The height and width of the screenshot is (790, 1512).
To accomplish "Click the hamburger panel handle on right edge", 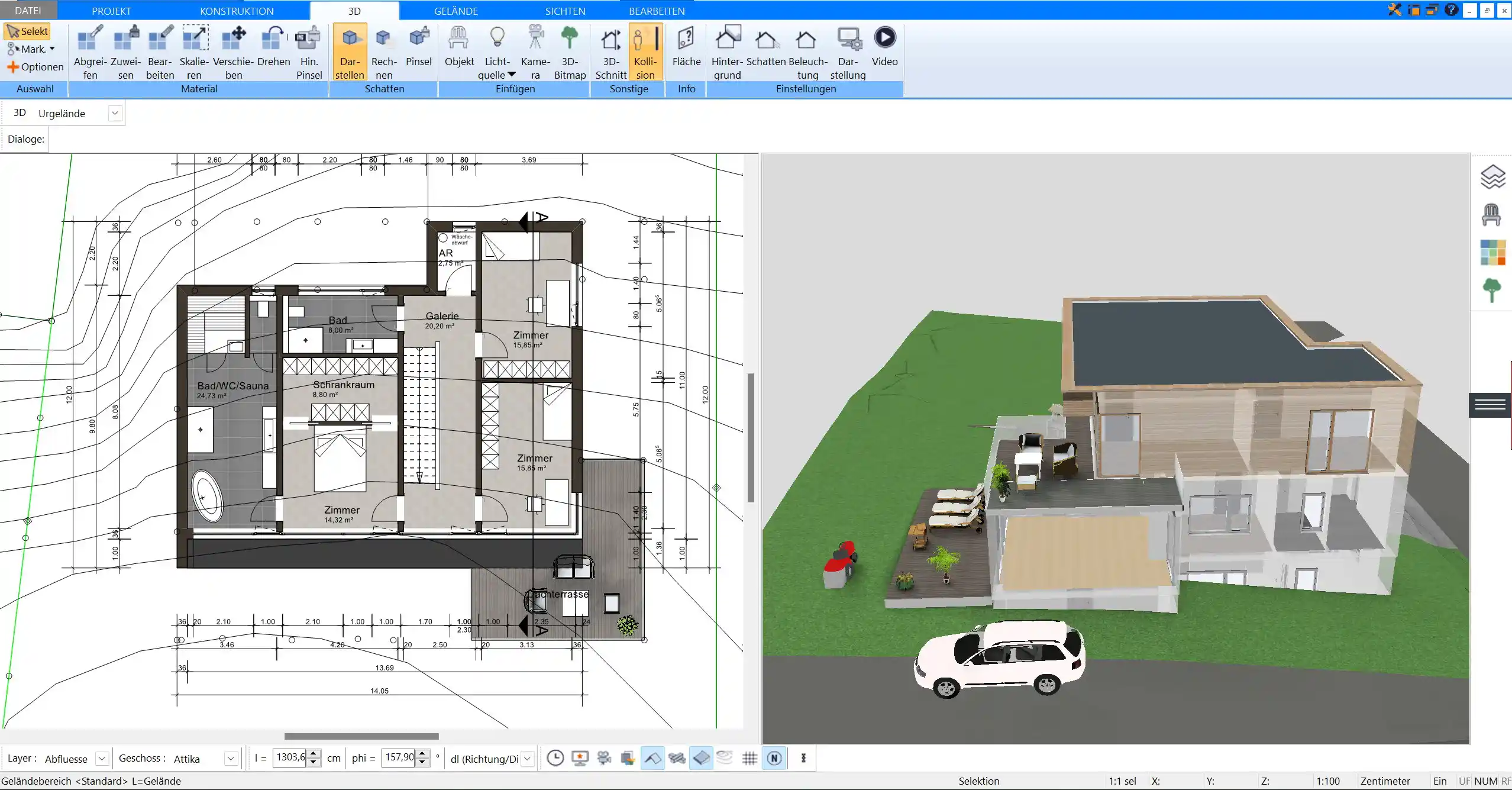I will click(x=1490, y=405).
